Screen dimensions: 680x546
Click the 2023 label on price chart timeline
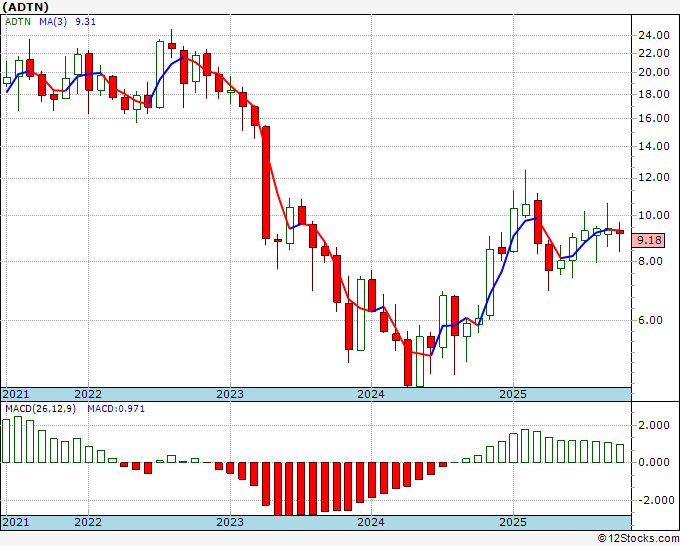pos(230,394)
